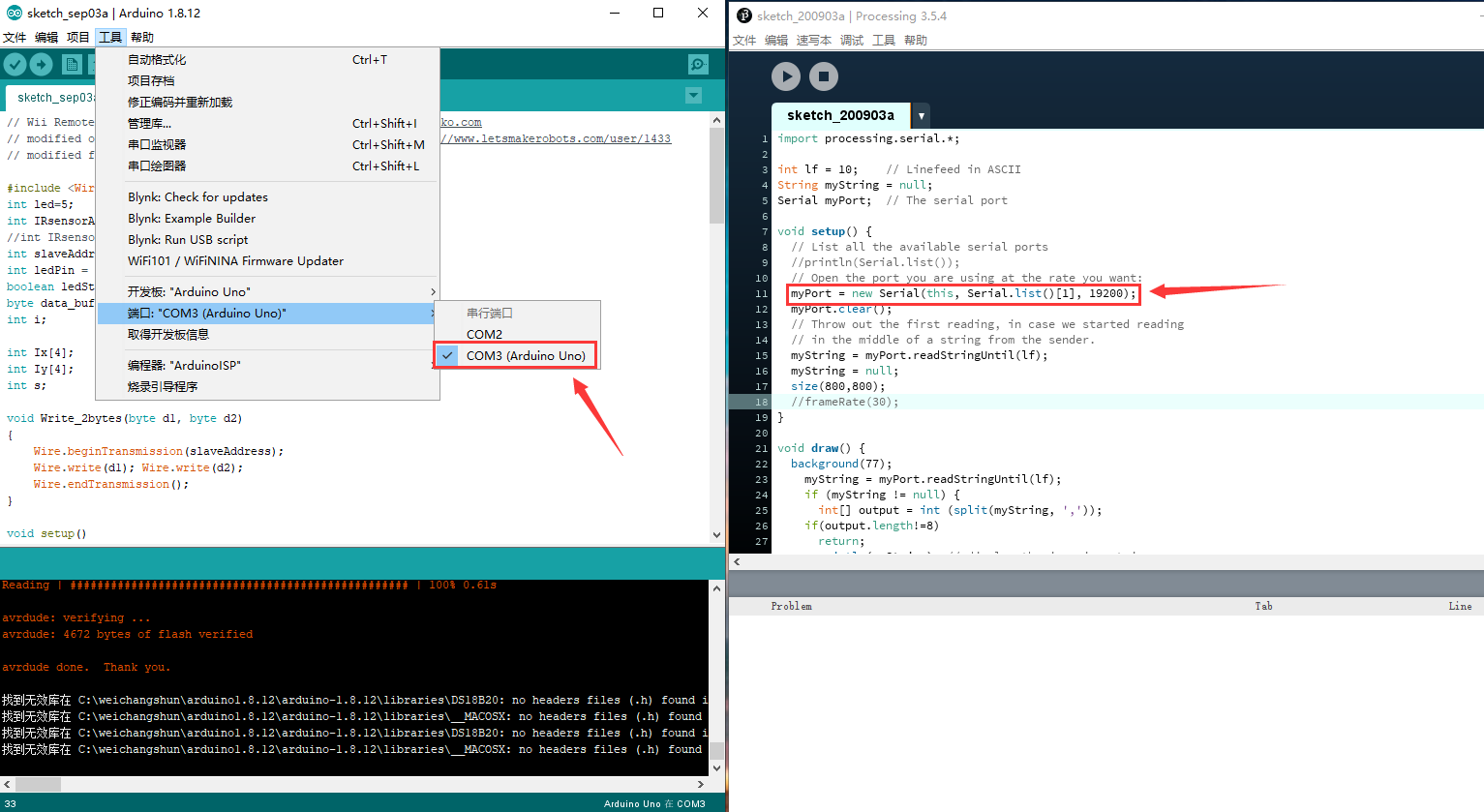1484x812 pixels.
Task: Choose 项目存档 menu entry
Action: (x=267, y=80)
